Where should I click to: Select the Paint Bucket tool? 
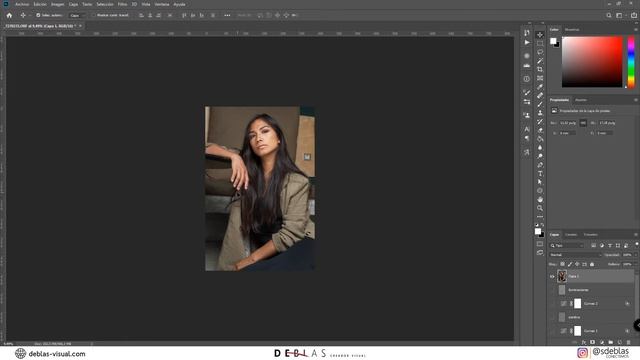pyautogui.click(x=540, y=139)
